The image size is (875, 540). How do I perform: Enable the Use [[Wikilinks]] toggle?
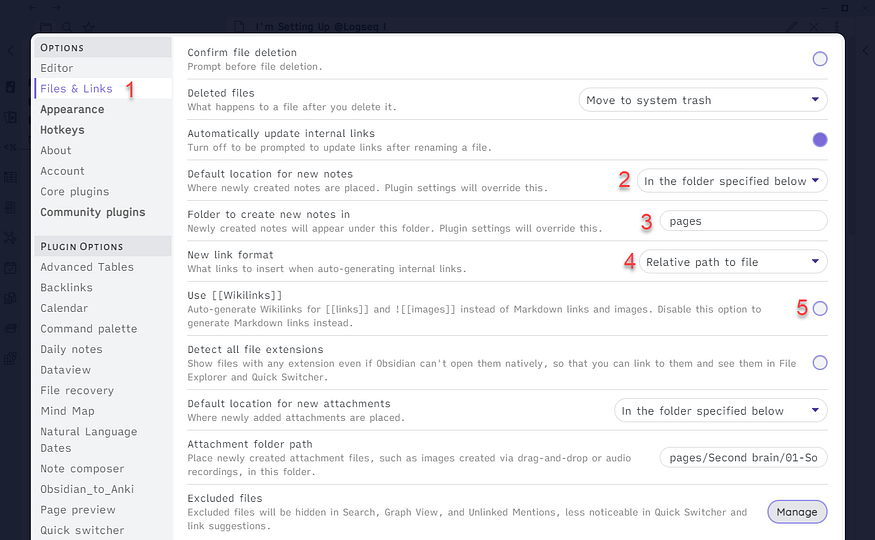(x=820, y=308)
